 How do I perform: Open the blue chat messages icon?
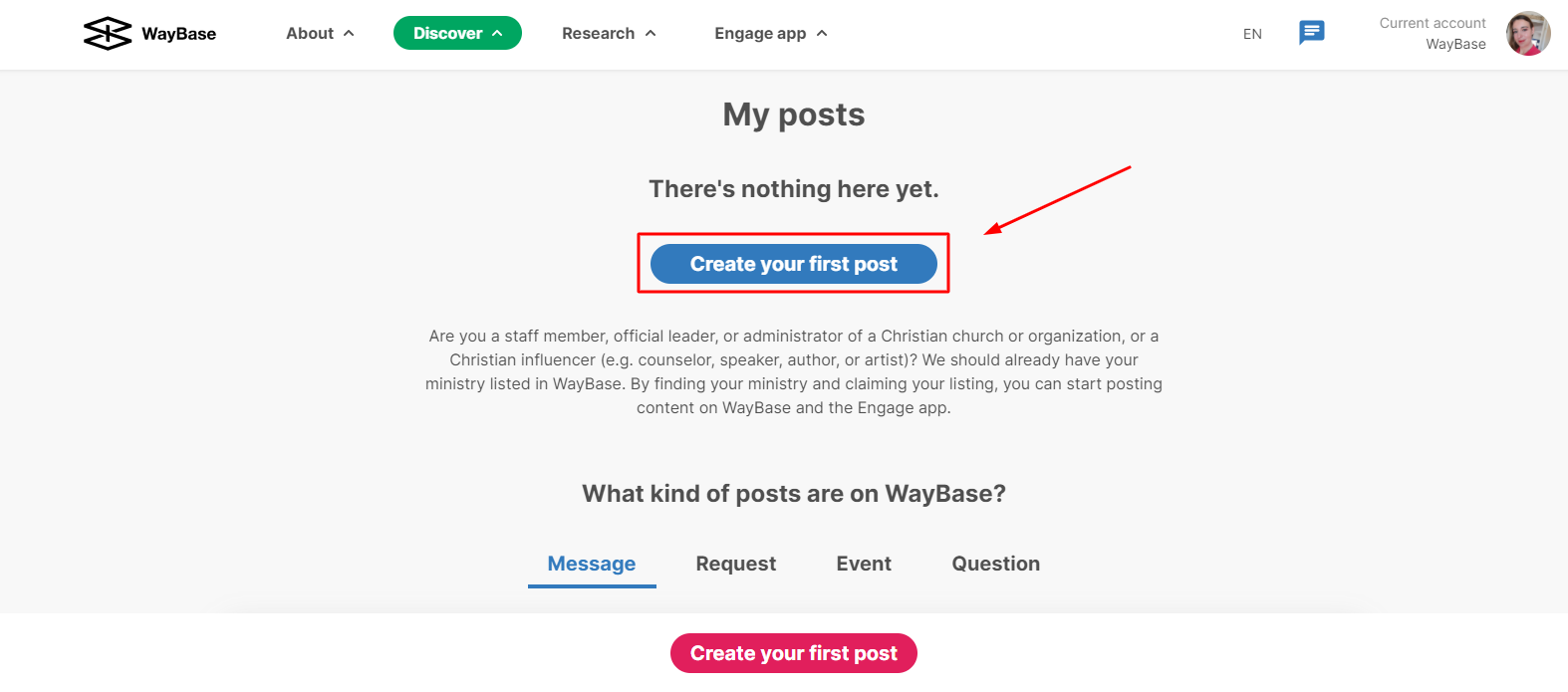click(1312, 33)
